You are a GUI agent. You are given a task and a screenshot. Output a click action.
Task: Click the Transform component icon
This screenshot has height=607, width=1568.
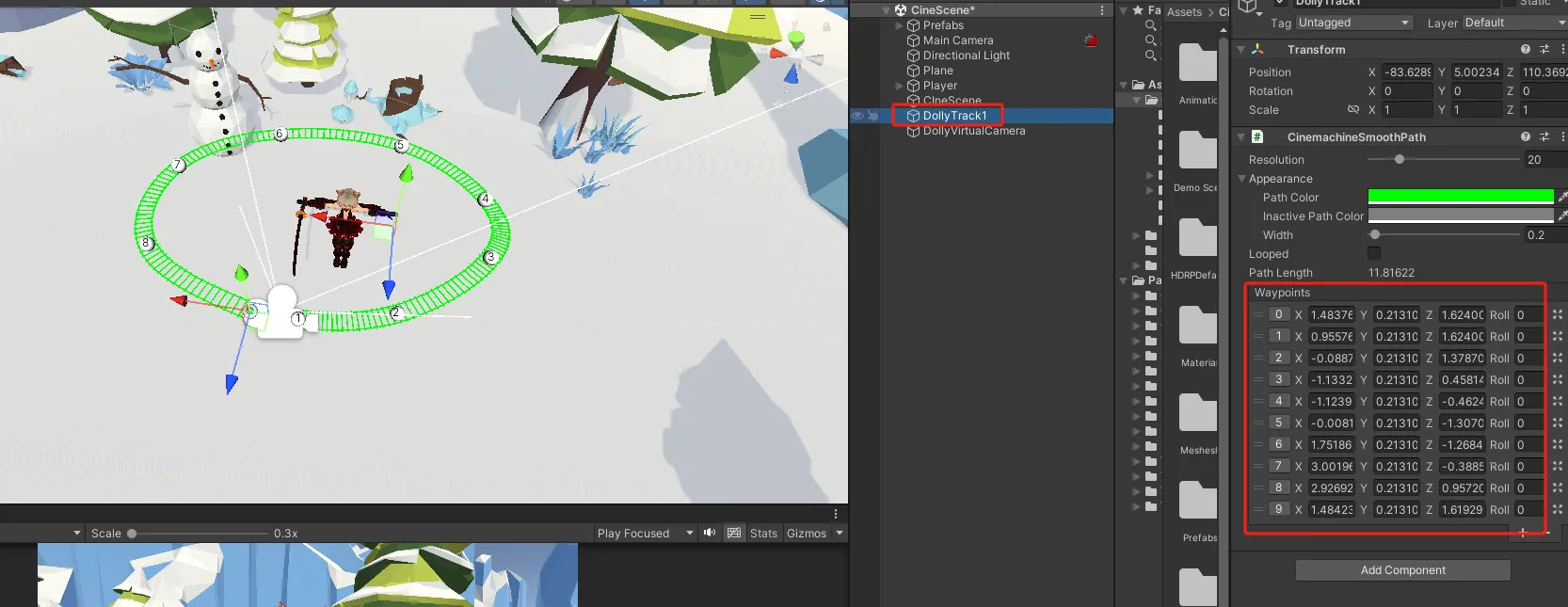point(1258,49)
